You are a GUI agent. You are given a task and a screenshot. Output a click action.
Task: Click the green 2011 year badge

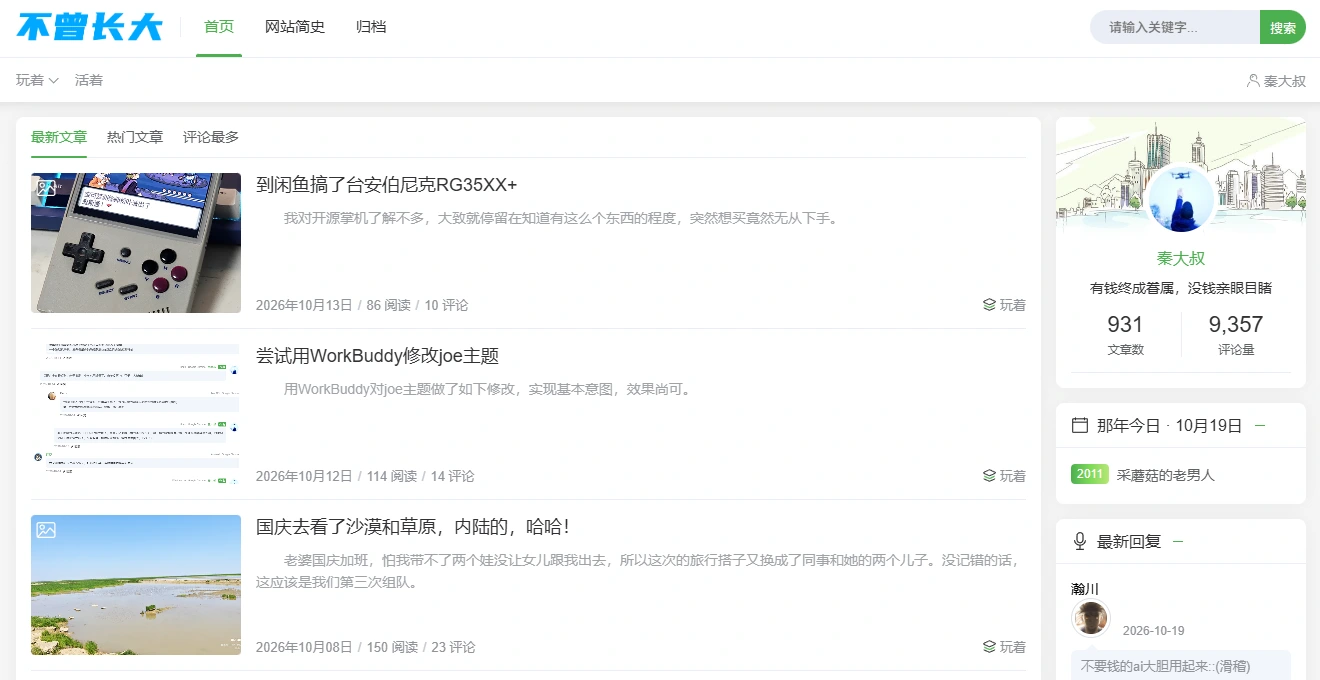click(x=1089, y=474)
